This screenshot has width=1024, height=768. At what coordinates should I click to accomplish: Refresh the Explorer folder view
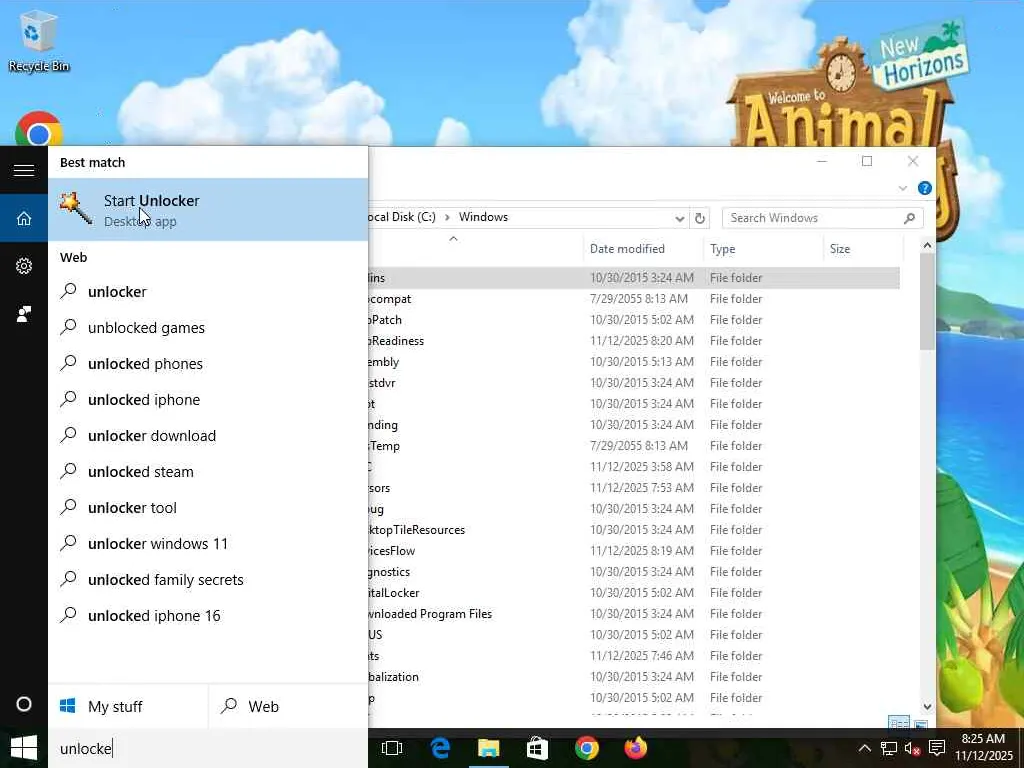pyautogui.click(x=699, y=218)
